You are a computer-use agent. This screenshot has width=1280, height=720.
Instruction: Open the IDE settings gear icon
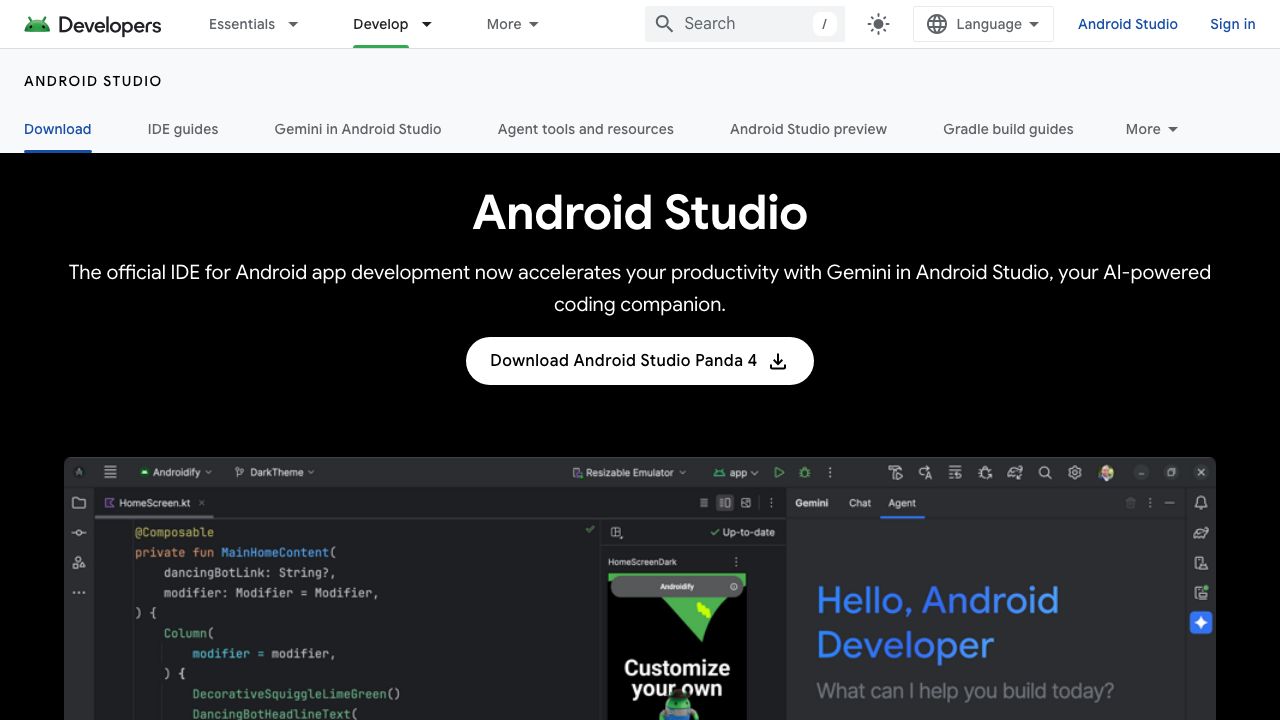point(1075,472)
